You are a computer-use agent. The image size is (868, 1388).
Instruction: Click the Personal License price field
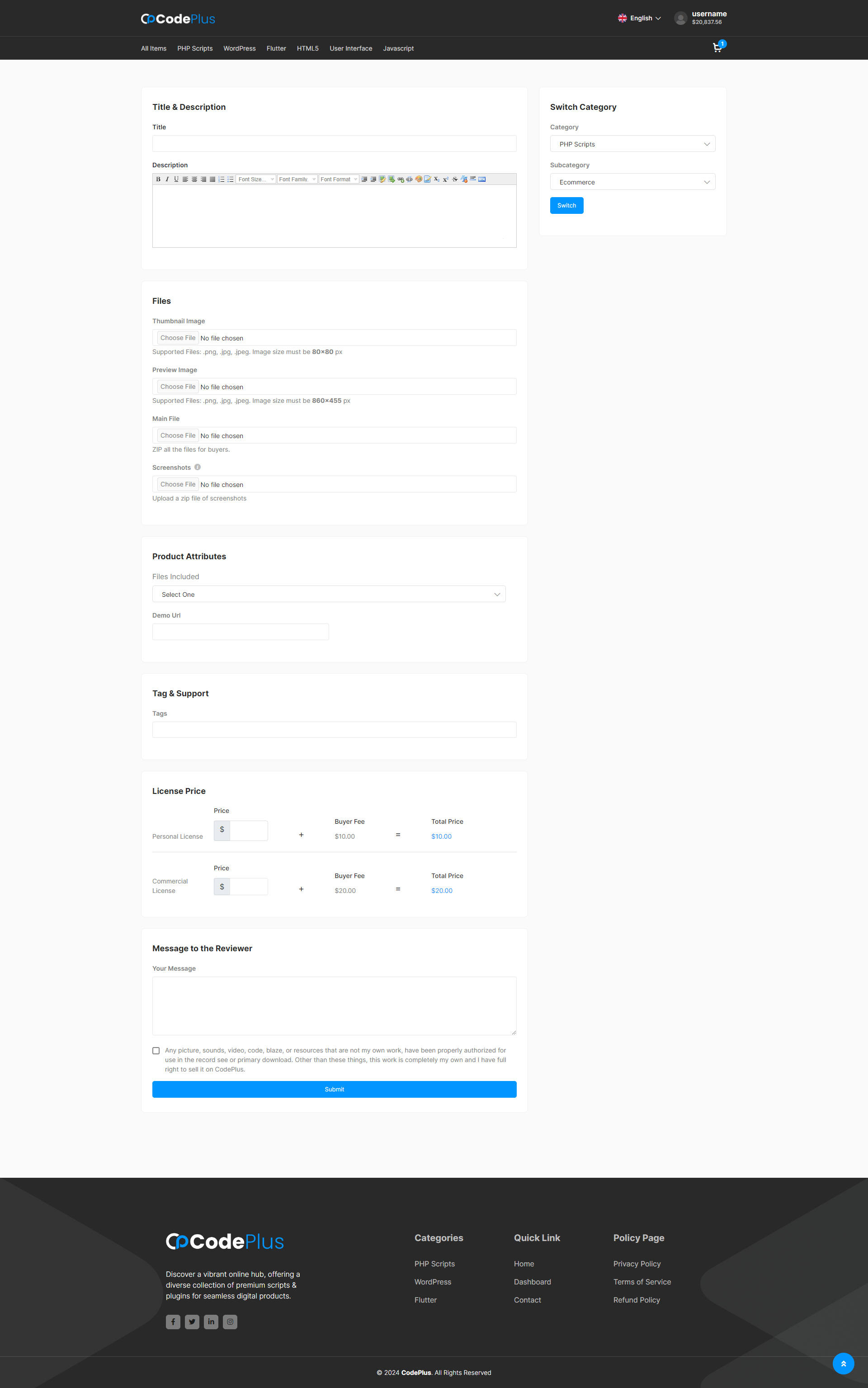(249, 830)
